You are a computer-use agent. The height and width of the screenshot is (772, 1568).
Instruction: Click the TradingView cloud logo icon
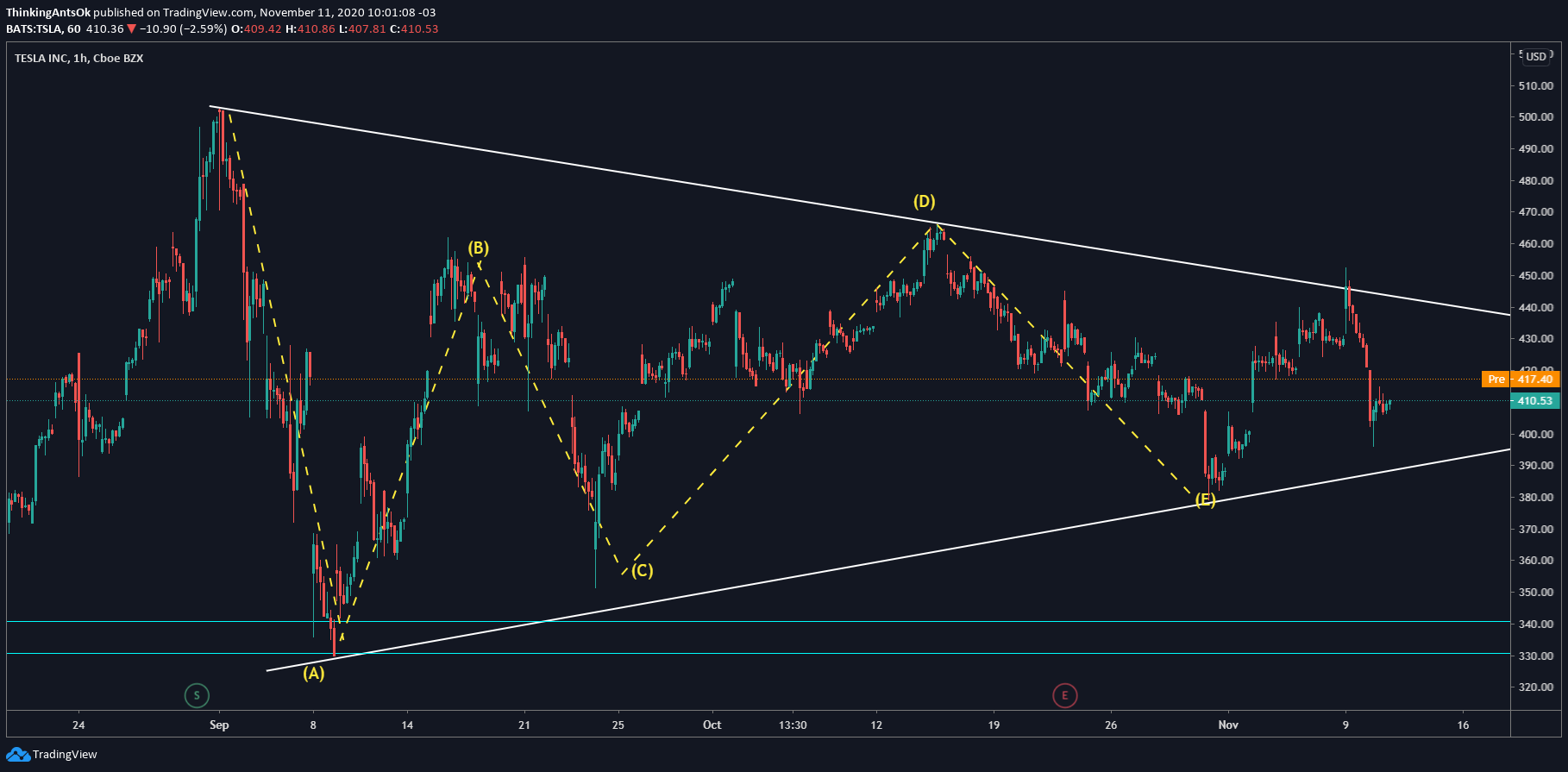point(18,755)
